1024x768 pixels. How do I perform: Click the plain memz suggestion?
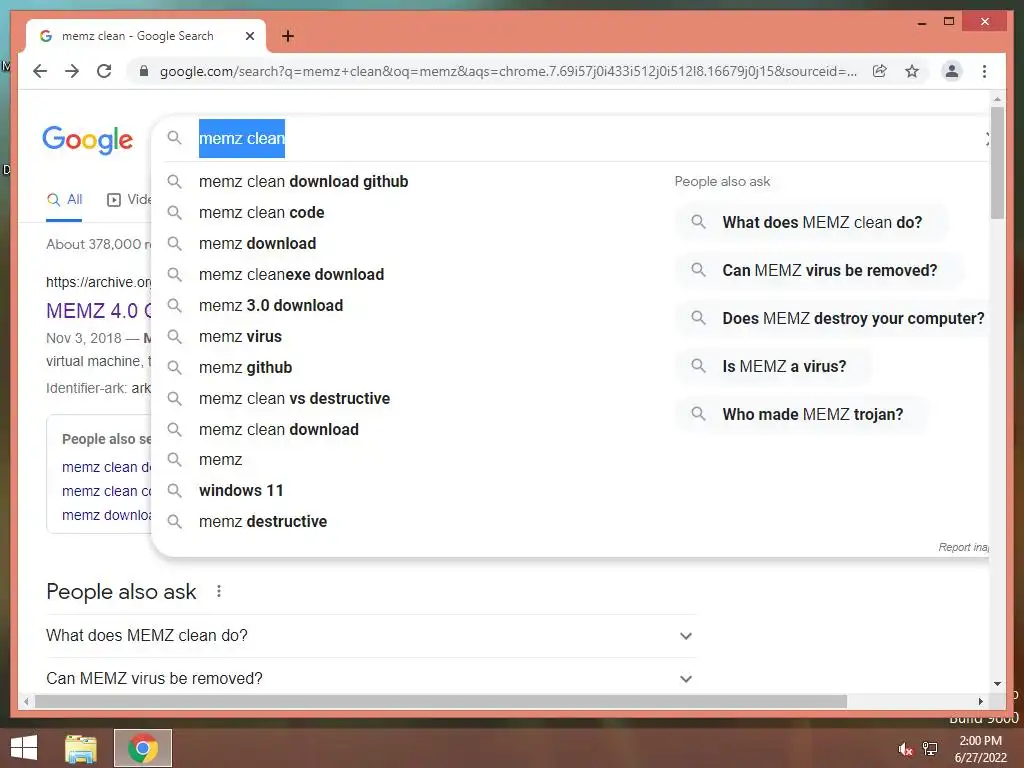point(220,460)
